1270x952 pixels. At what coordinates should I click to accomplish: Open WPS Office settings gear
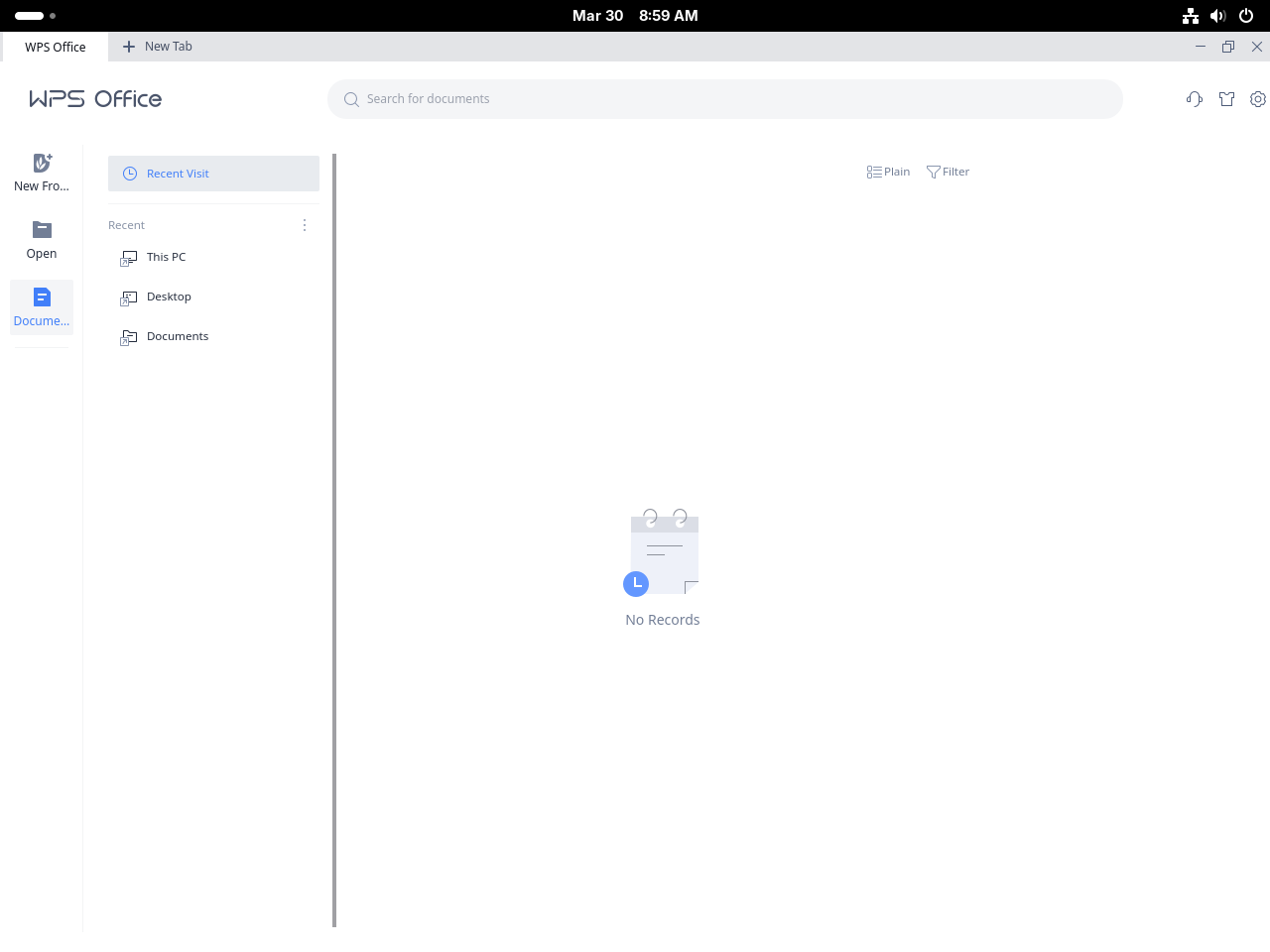[x=1258, y=99]
